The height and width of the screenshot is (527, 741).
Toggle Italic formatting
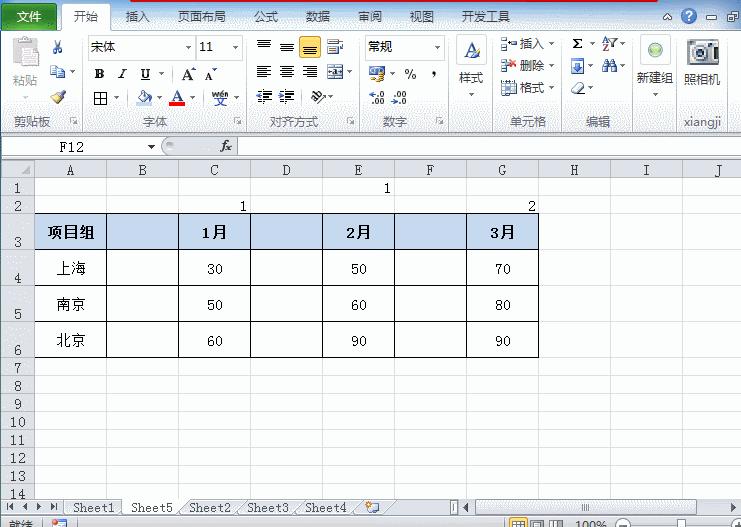(x=122, y=74)
